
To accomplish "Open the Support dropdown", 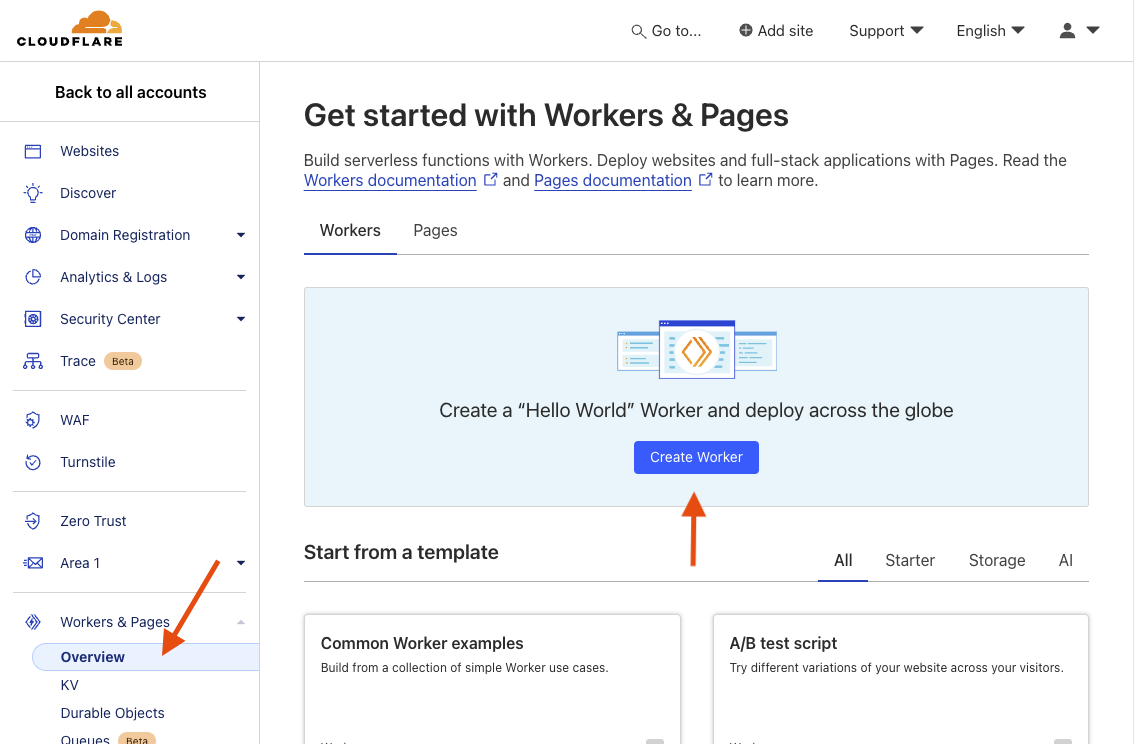I will (885, 30).
